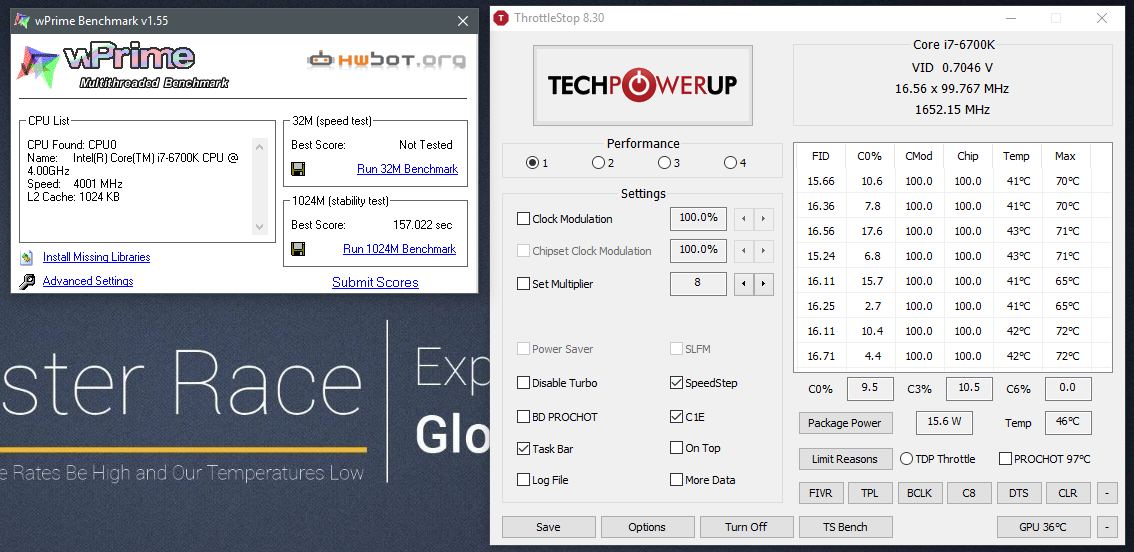Screen dimensions: 1134x552
Task: Decrease Clock Modulation with left arrow
Action: (x=743, y=219)
